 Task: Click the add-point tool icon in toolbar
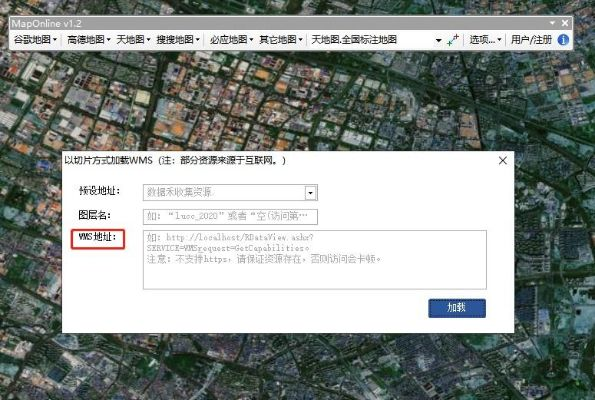[x=453, y=40]
